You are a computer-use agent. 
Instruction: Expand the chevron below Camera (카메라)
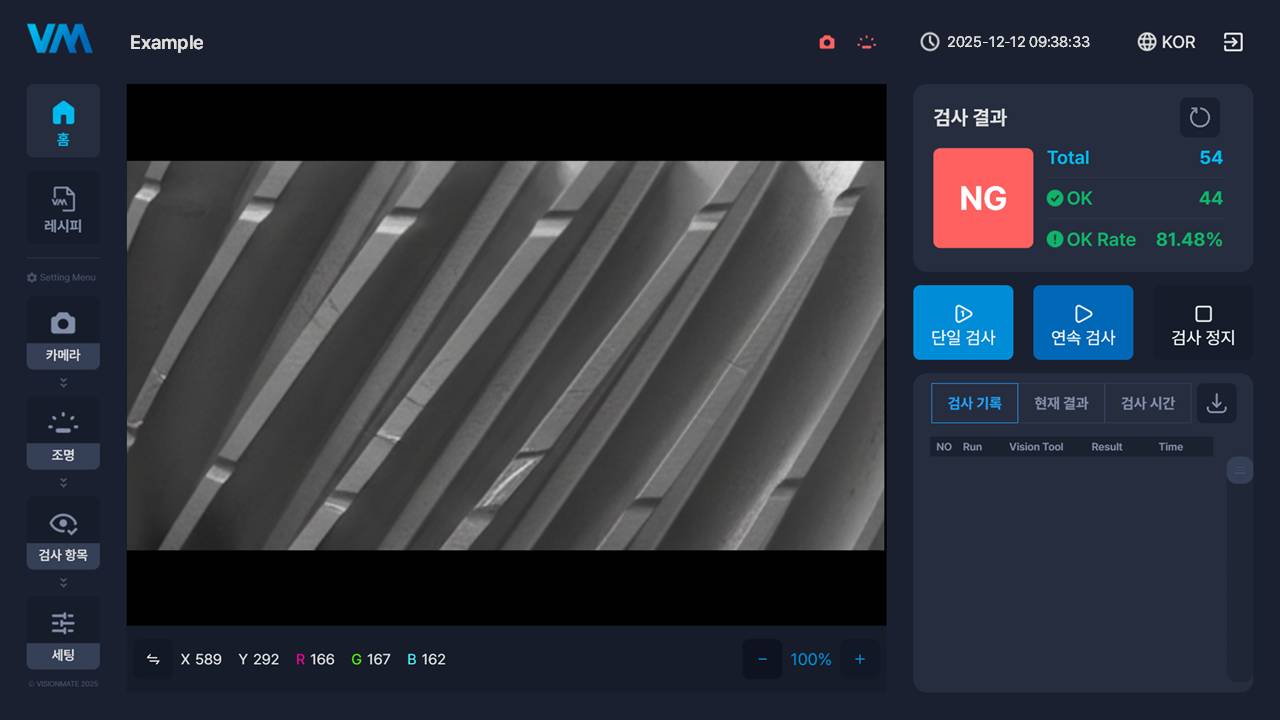pyautogui.click(x=63, y=383)
